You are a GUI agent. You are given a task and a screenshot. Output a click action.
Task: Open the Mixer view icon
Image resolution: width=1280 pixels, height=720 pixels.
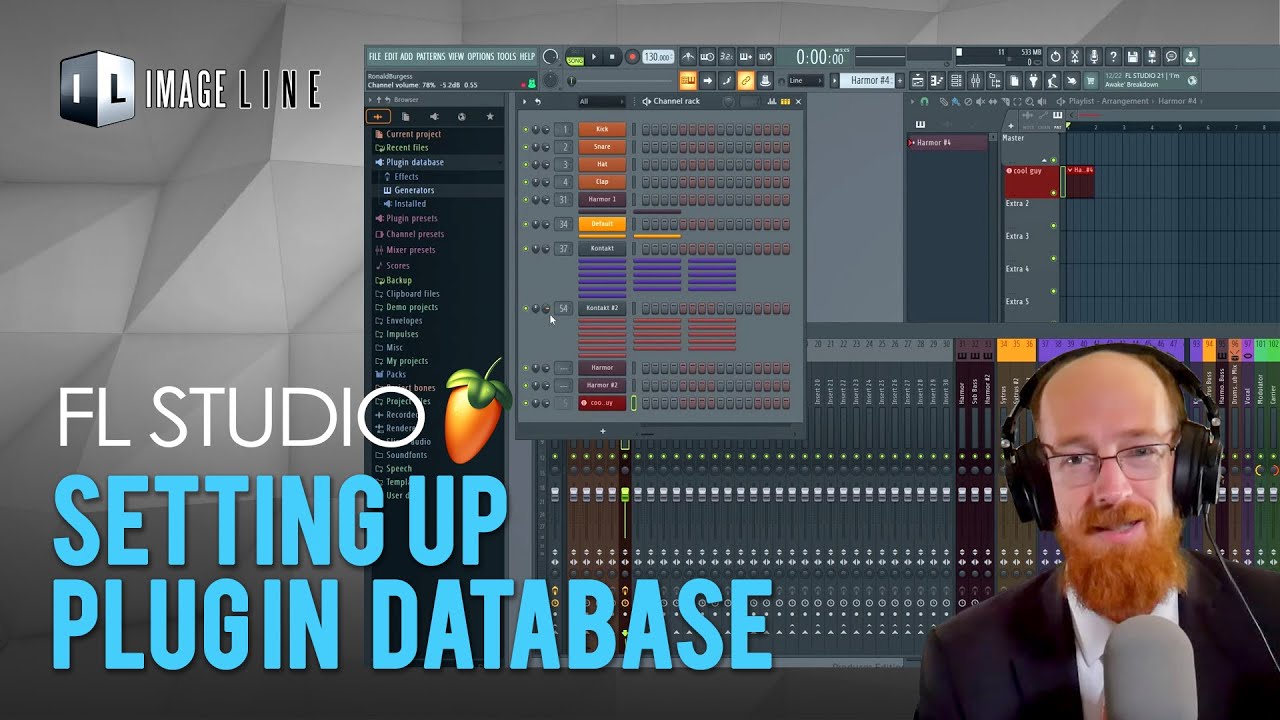(x=975, y=81)
